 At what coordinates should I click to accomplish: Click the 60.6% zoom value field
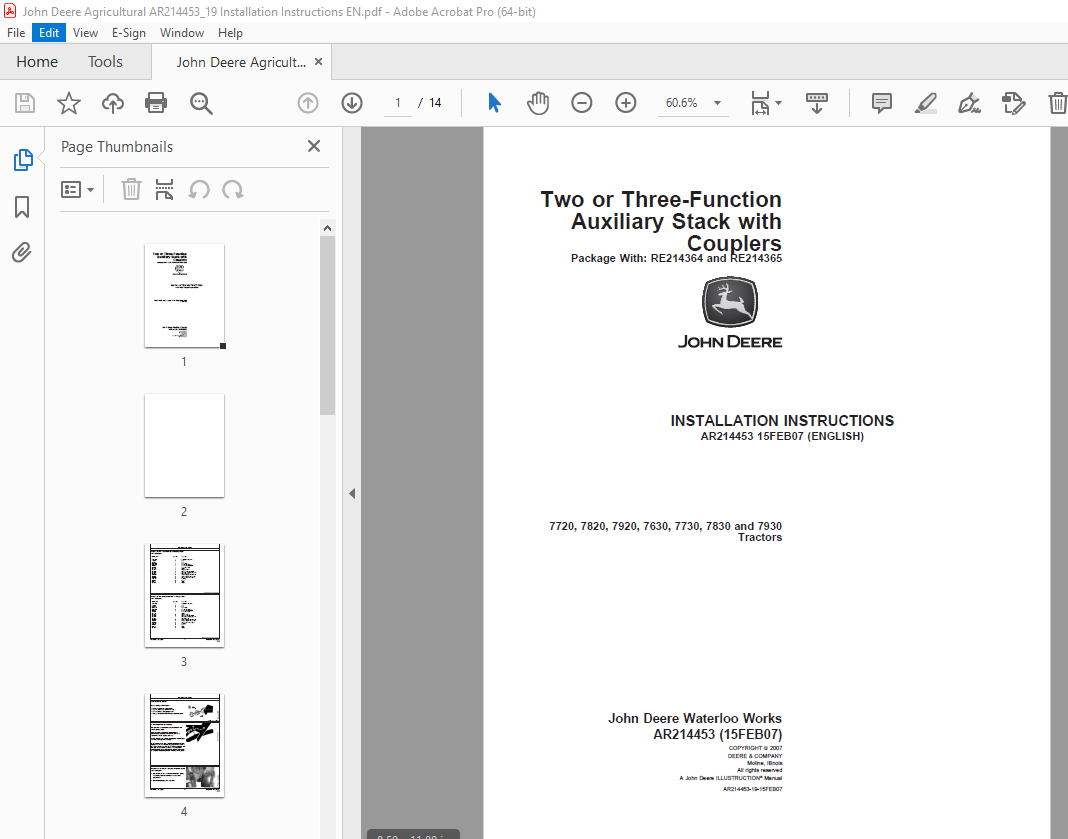682,103
